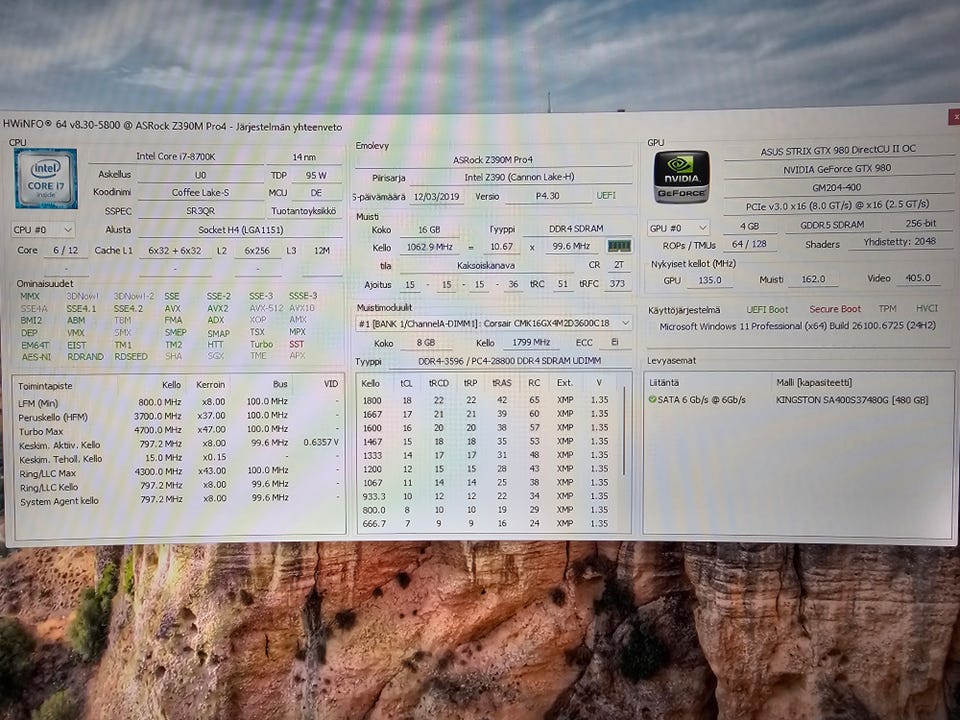The width and height of the screenshot is (960, 720).
Task: Click the Kaksoiskanava mode field
Action: [x=486, y=266]
